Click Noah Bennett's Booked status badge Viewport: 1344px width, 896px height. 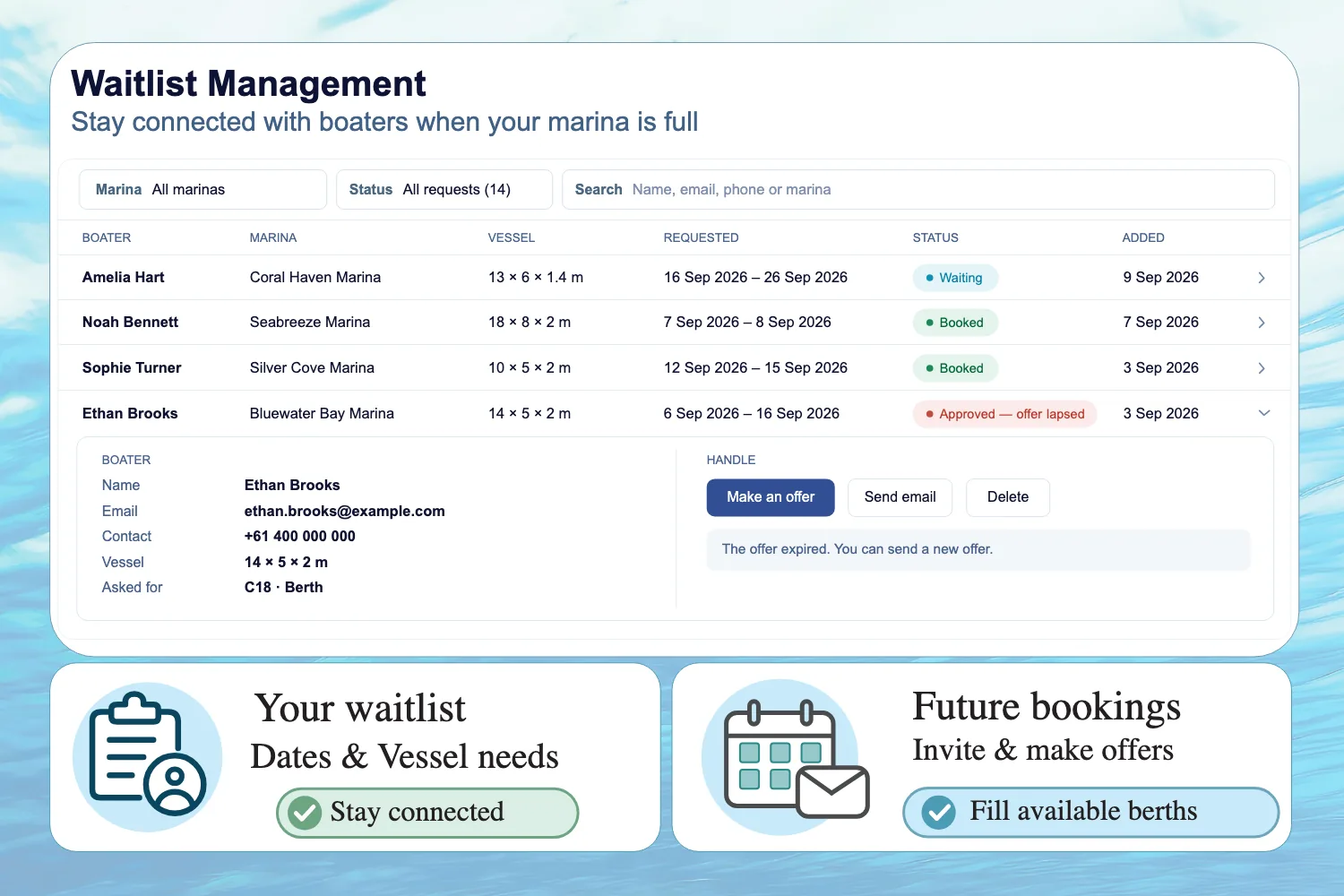(x=955, y=323)
